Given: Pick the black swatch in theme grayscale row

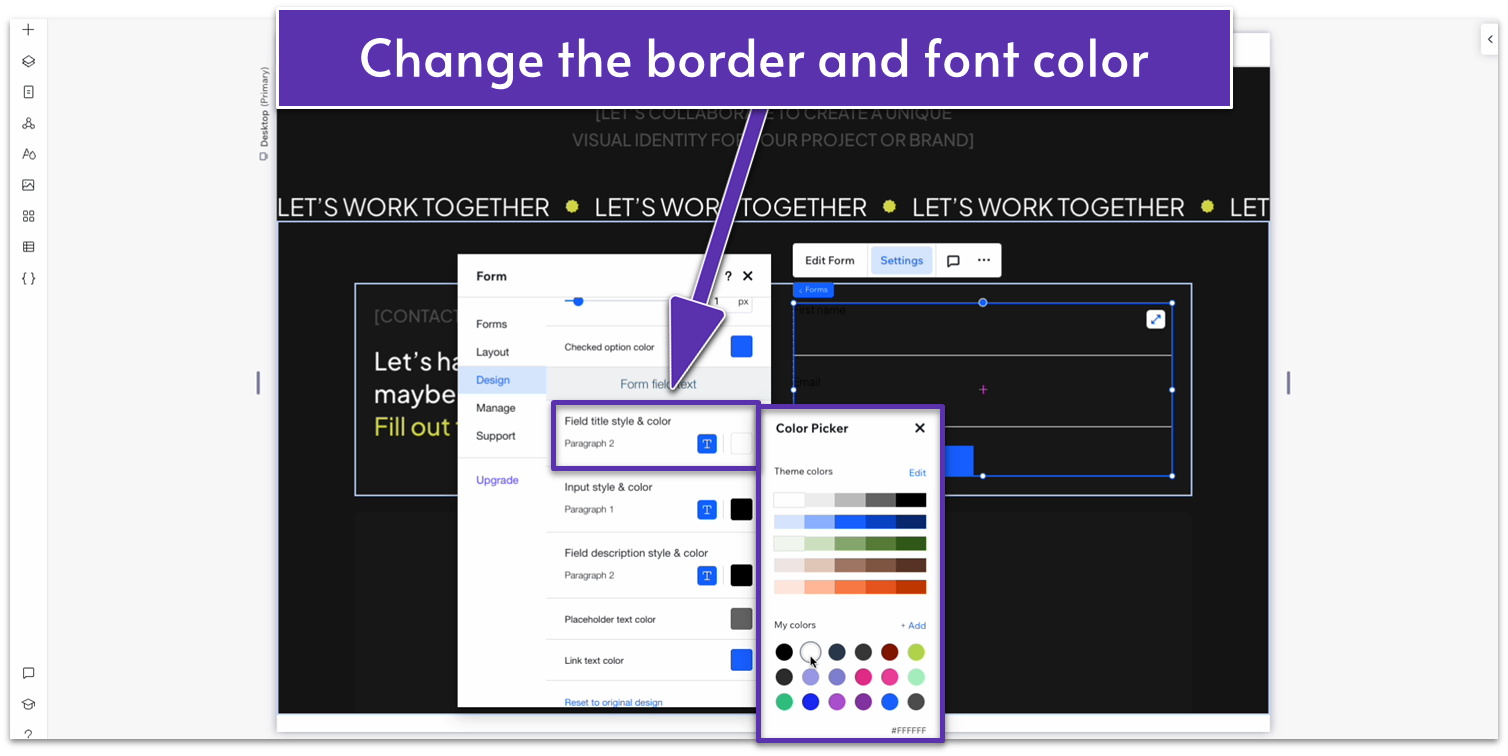Looking at the screenshot, I should coord(911,500).
